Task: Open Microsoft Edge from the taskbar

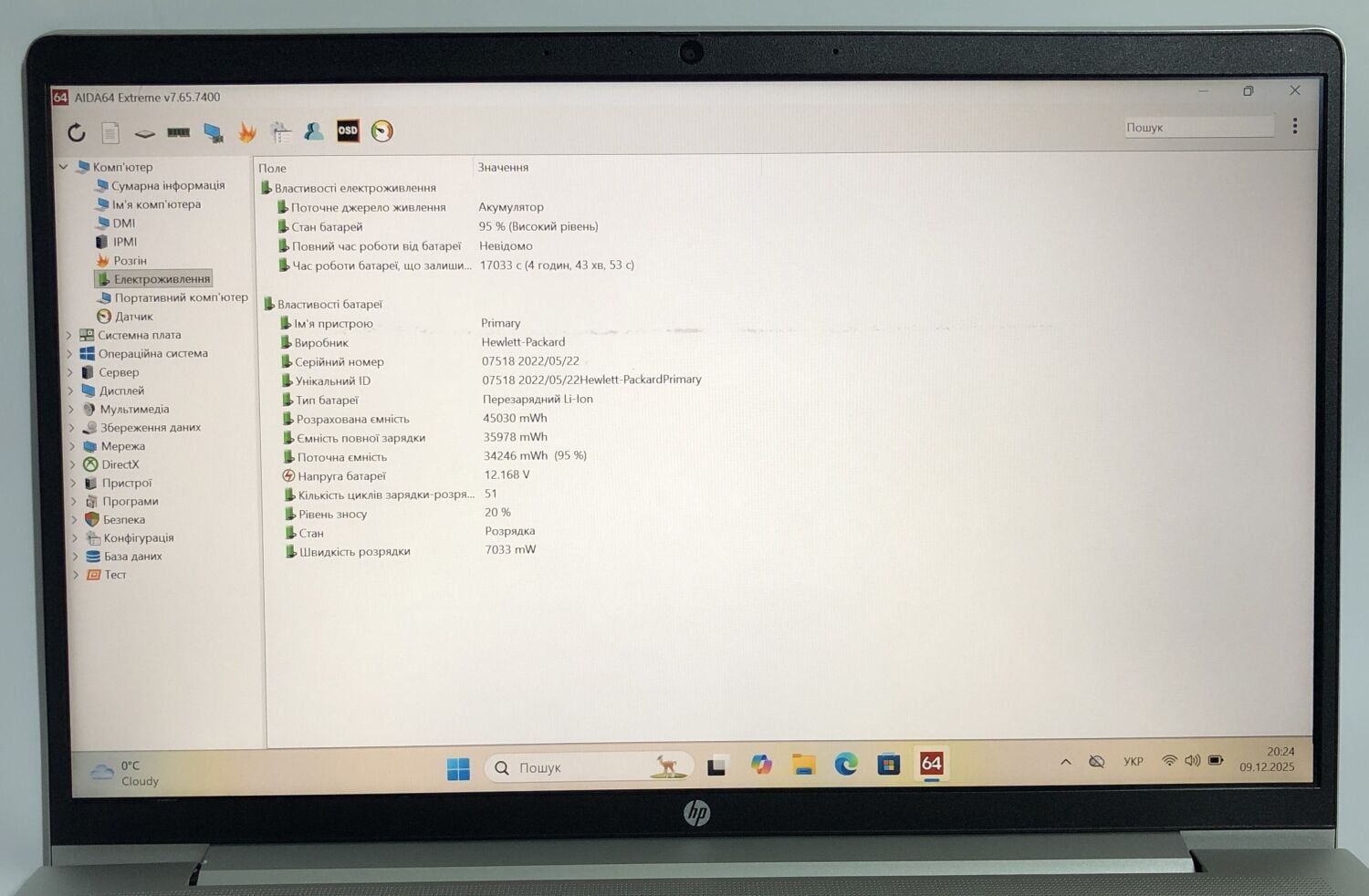Action: 846,765
